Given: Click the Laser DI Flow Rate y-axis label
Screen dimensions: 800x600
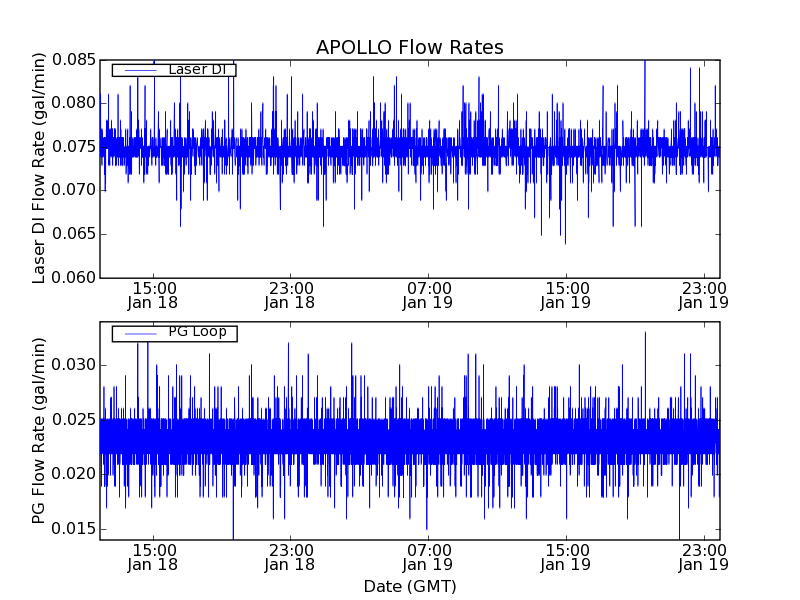Looking at the screenshot, I should pos(40,168).
